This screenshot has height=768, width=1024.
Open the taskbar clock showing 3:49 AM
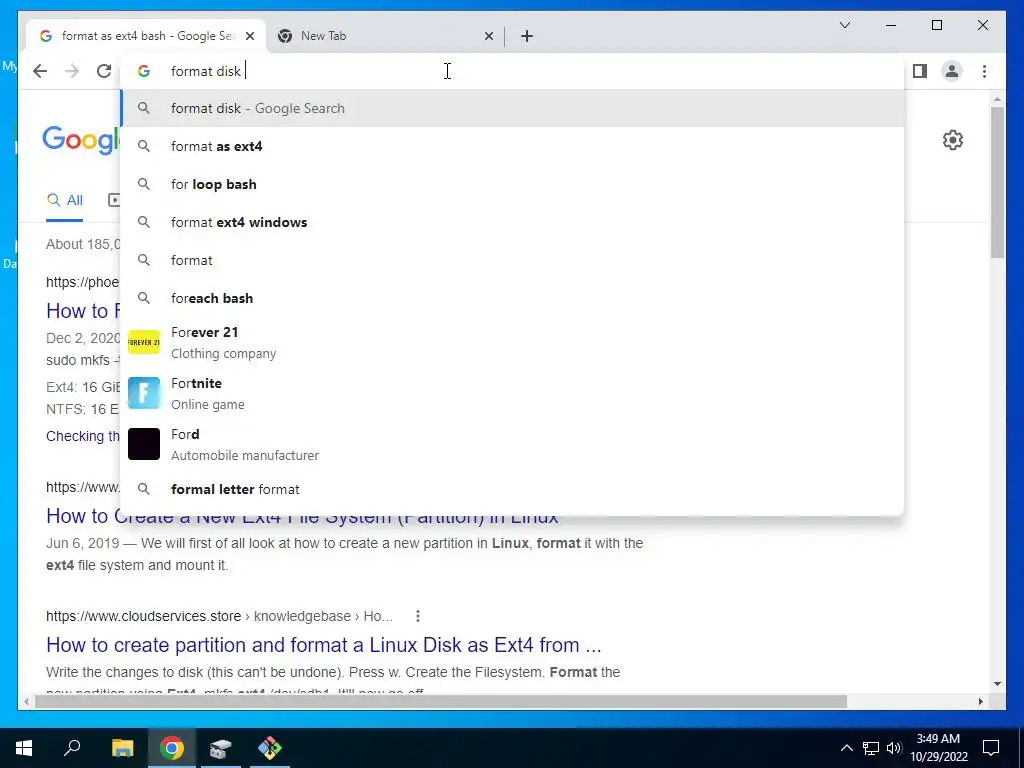point(938,748)
